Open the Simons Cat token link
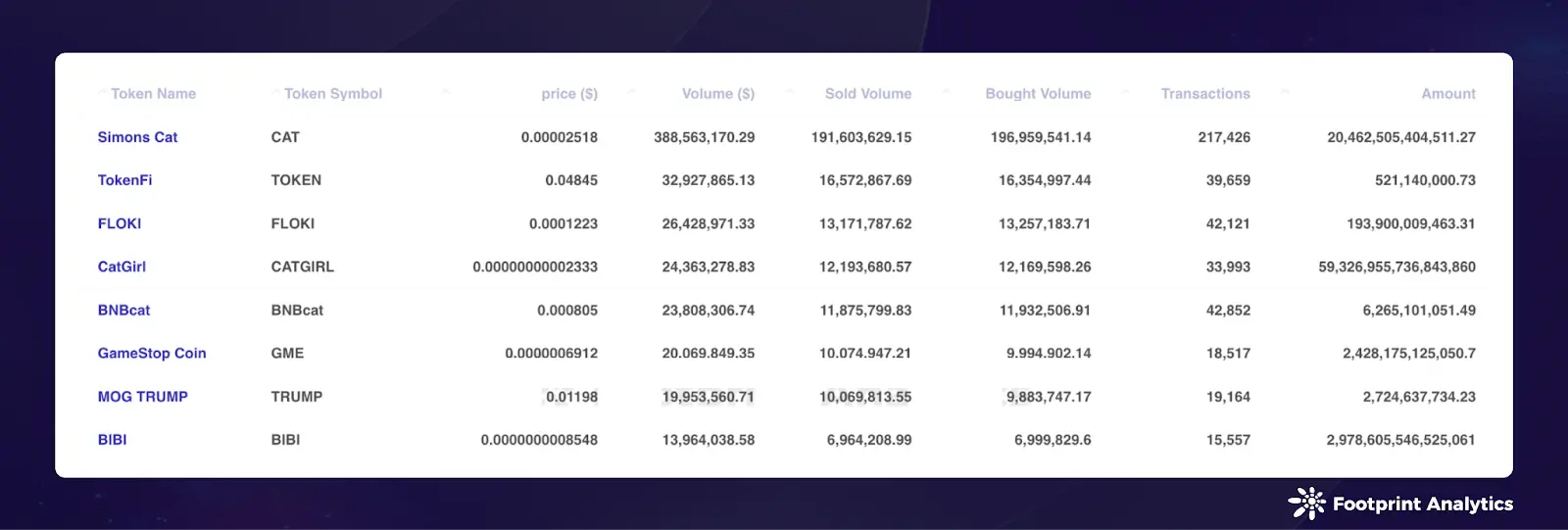 [137, 137]
